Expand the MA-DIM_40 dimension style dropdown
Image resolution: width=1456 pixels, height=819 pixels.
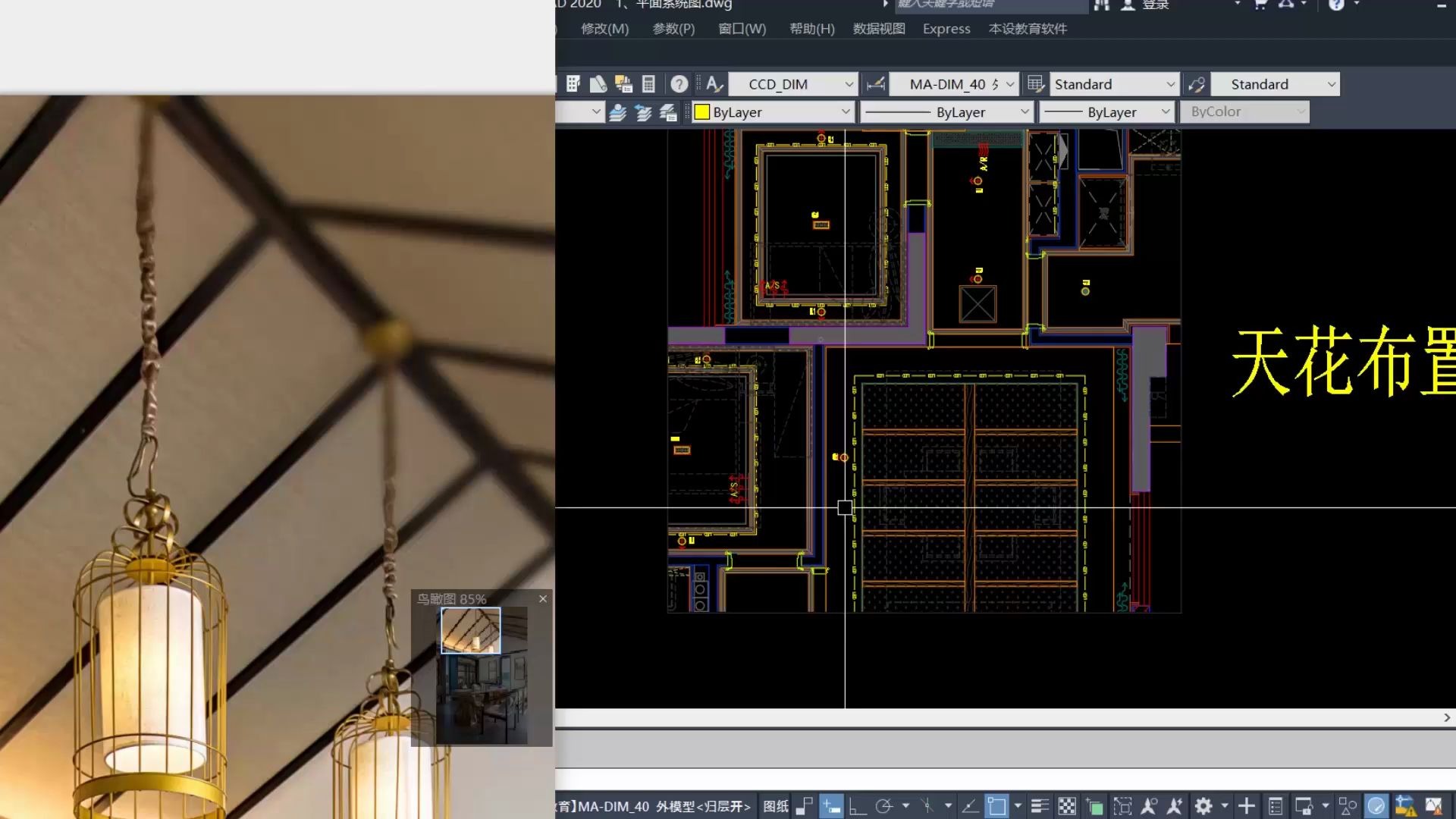pyautogui.click(x=1010, y=83)
